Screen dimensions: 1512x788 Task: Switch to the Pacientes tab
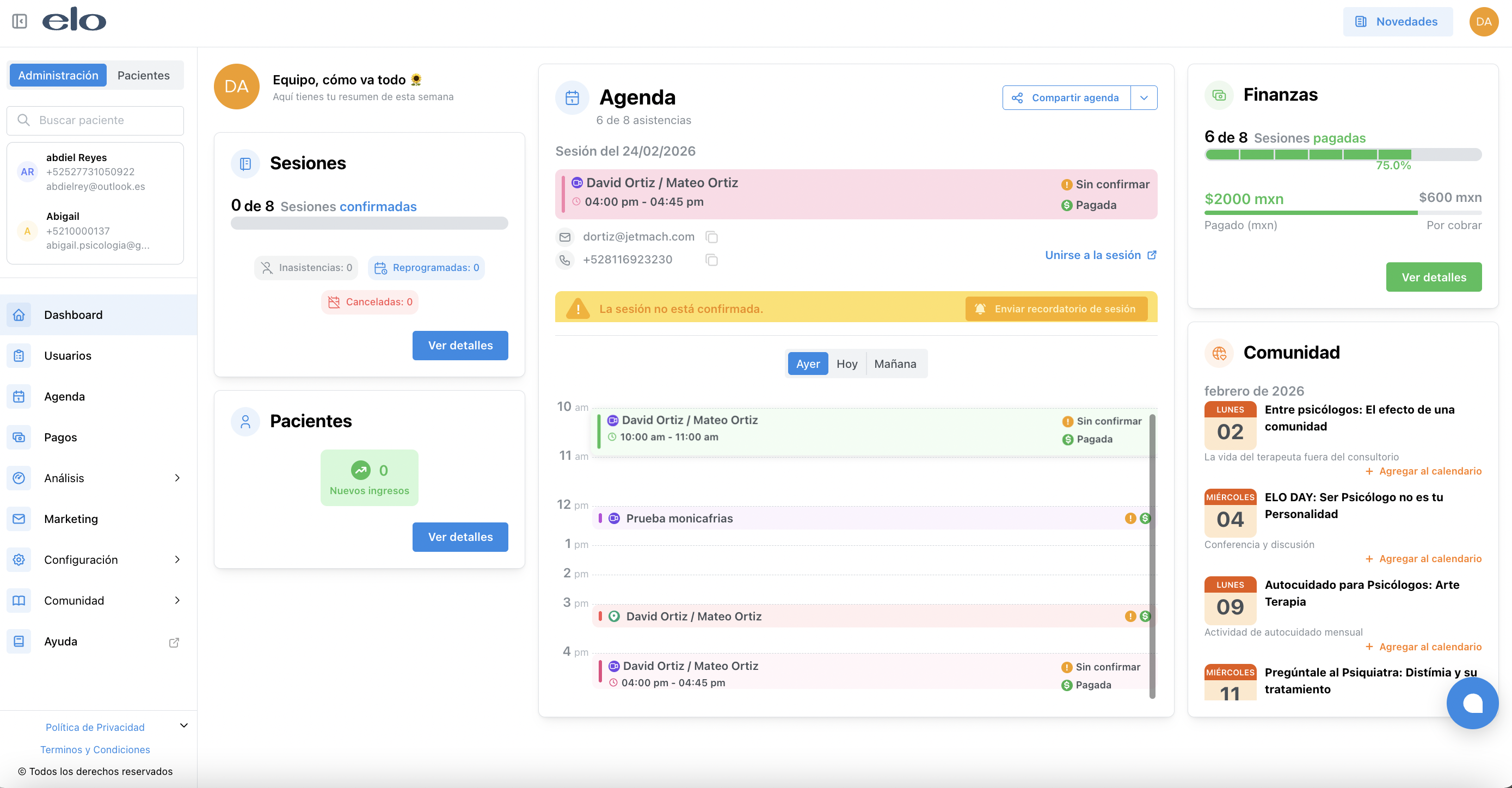[143, 76]
